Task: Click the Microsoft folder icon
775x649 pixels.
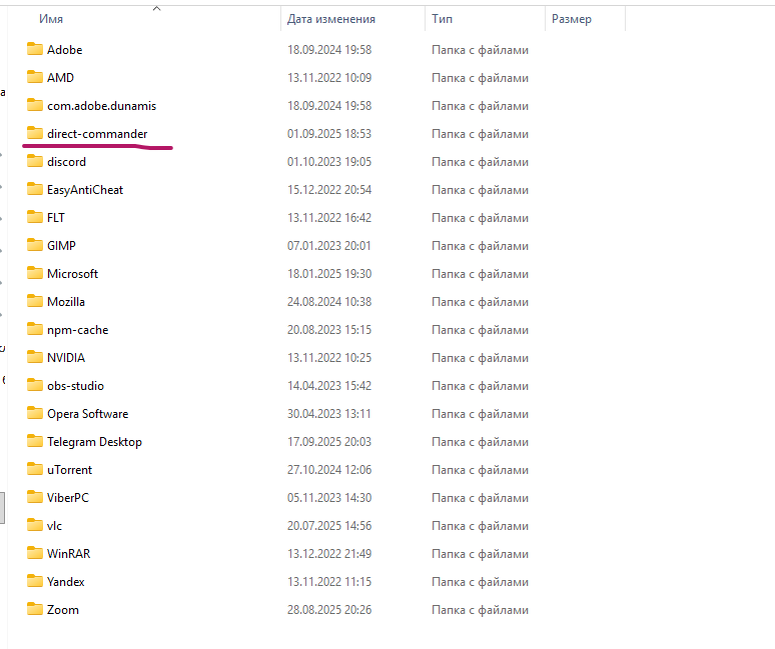Action: point(35,273)
